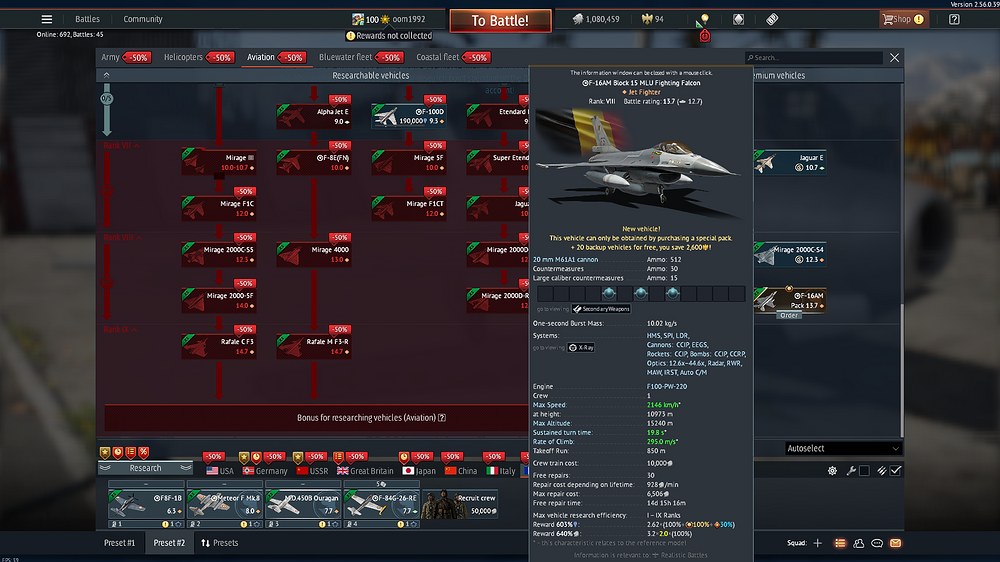Open the ticket icon in top bar
Viewport: 1000px width, 562px height.
coord(772,19)
